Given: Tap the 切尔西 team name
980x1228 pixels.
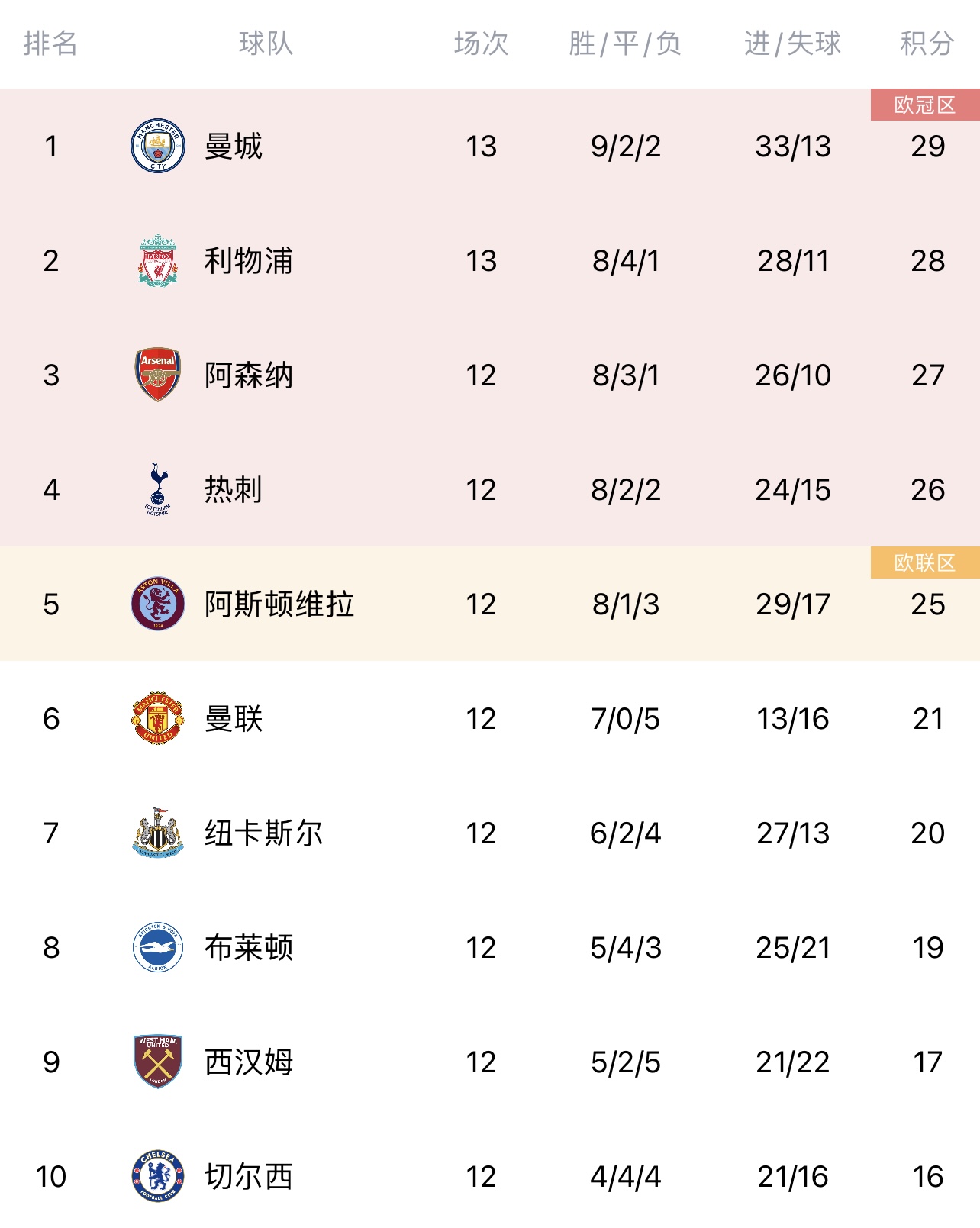Looking at the screenshot, I should 249,1176.
